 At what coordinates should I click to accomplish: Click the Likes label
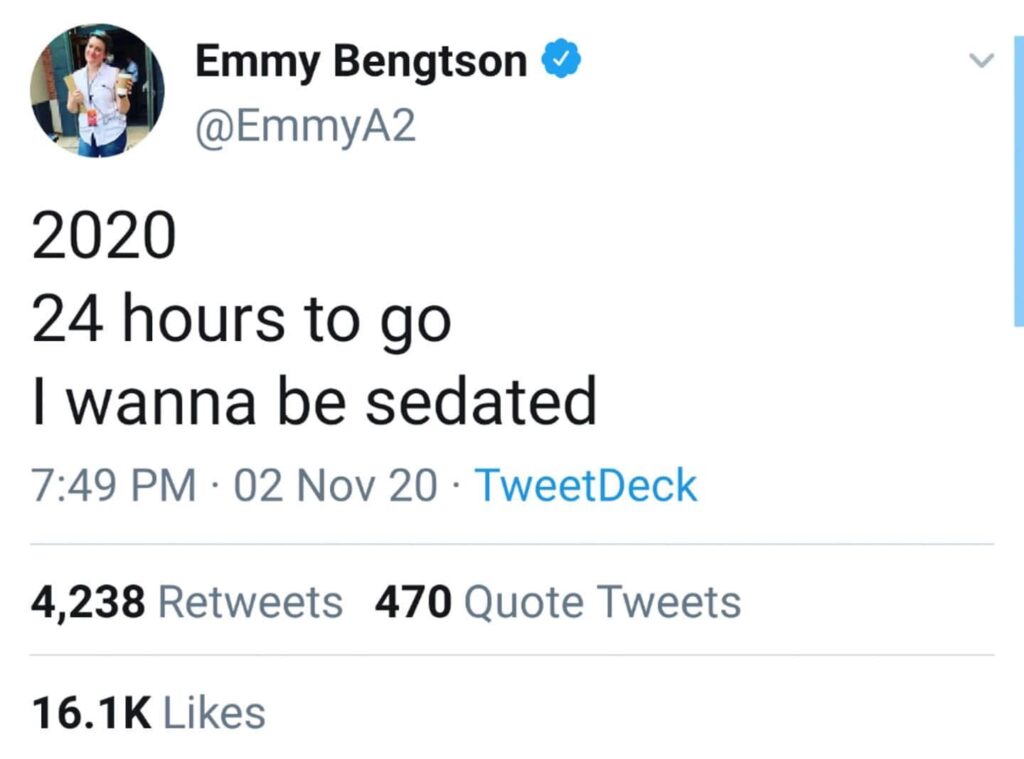point(213,712)
